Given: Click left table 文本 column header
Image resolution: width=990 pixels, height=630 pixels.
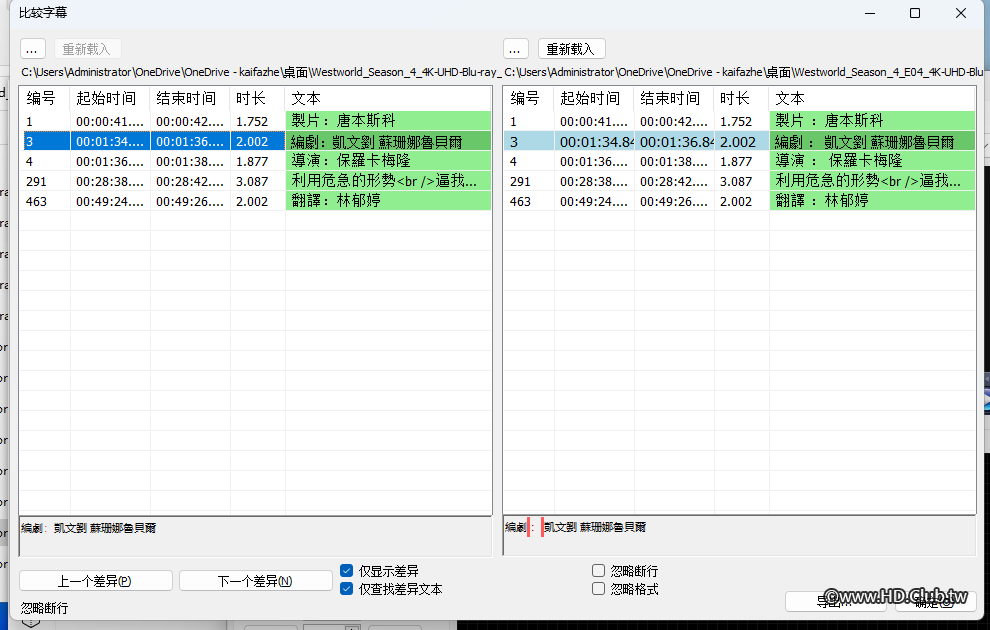Looking at the screenshot, I should pos(388,98).
